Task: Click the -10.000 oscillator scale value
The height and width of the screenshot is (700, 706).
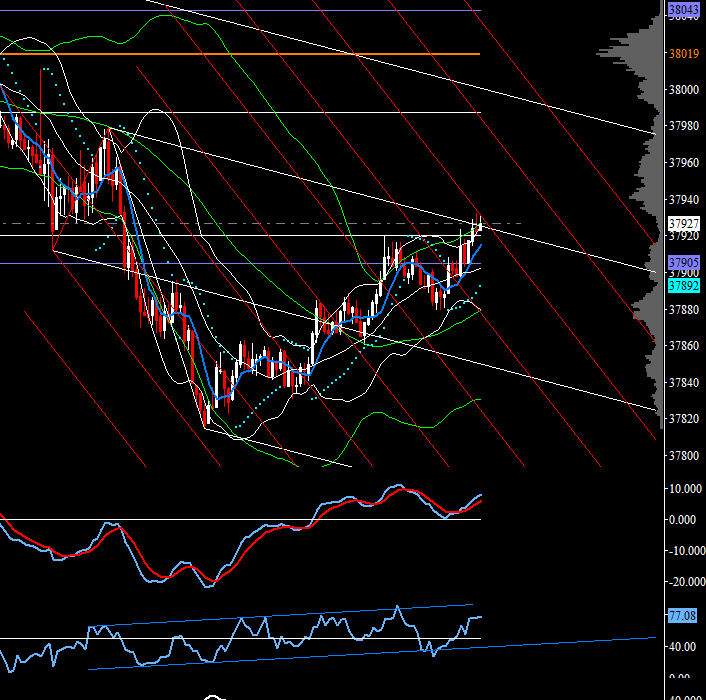Action: 685,551
